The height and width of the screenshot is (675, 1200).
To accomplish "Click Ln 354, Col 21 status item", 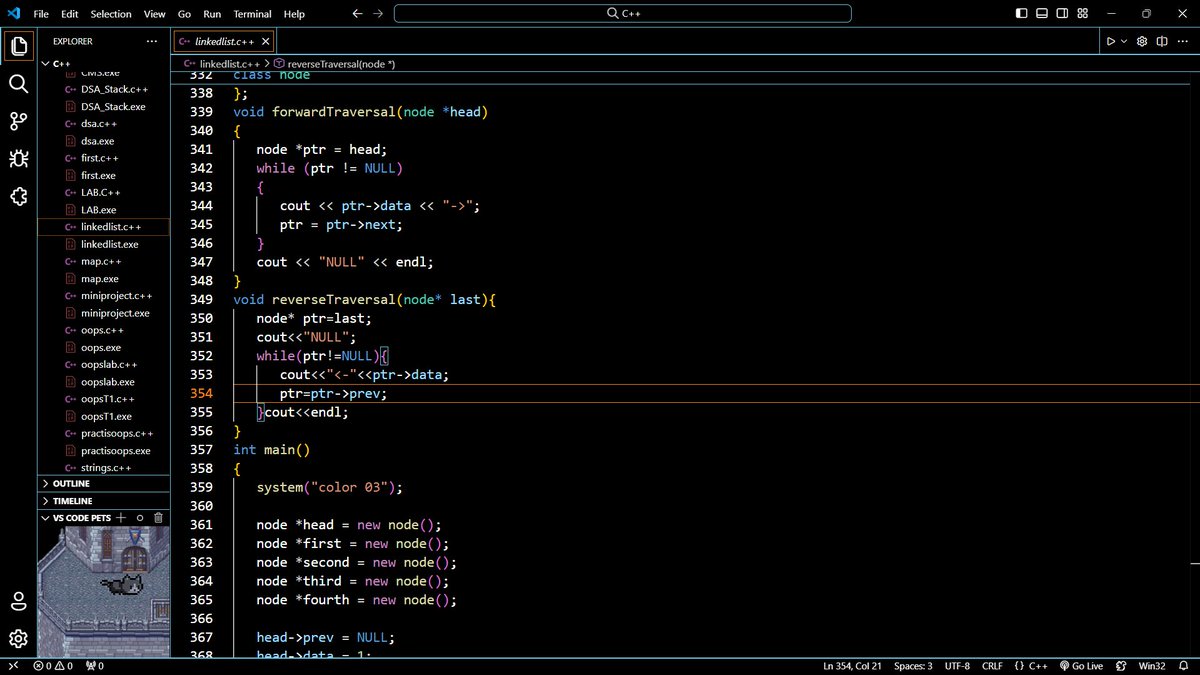I will (x=850, y=666).
